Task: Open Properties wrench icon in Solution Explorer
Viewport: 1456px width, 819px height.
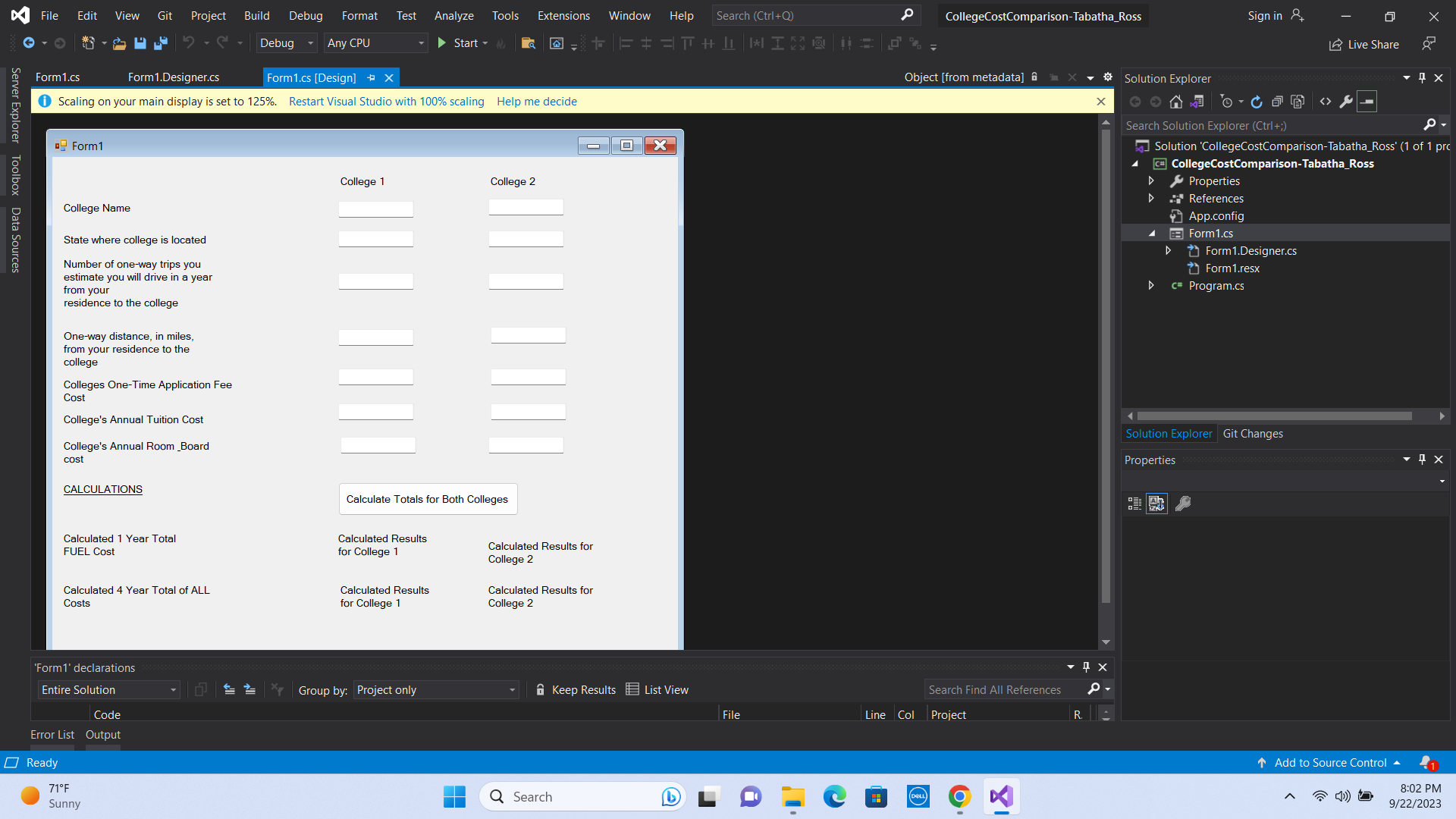Action: coord(1345,102)
